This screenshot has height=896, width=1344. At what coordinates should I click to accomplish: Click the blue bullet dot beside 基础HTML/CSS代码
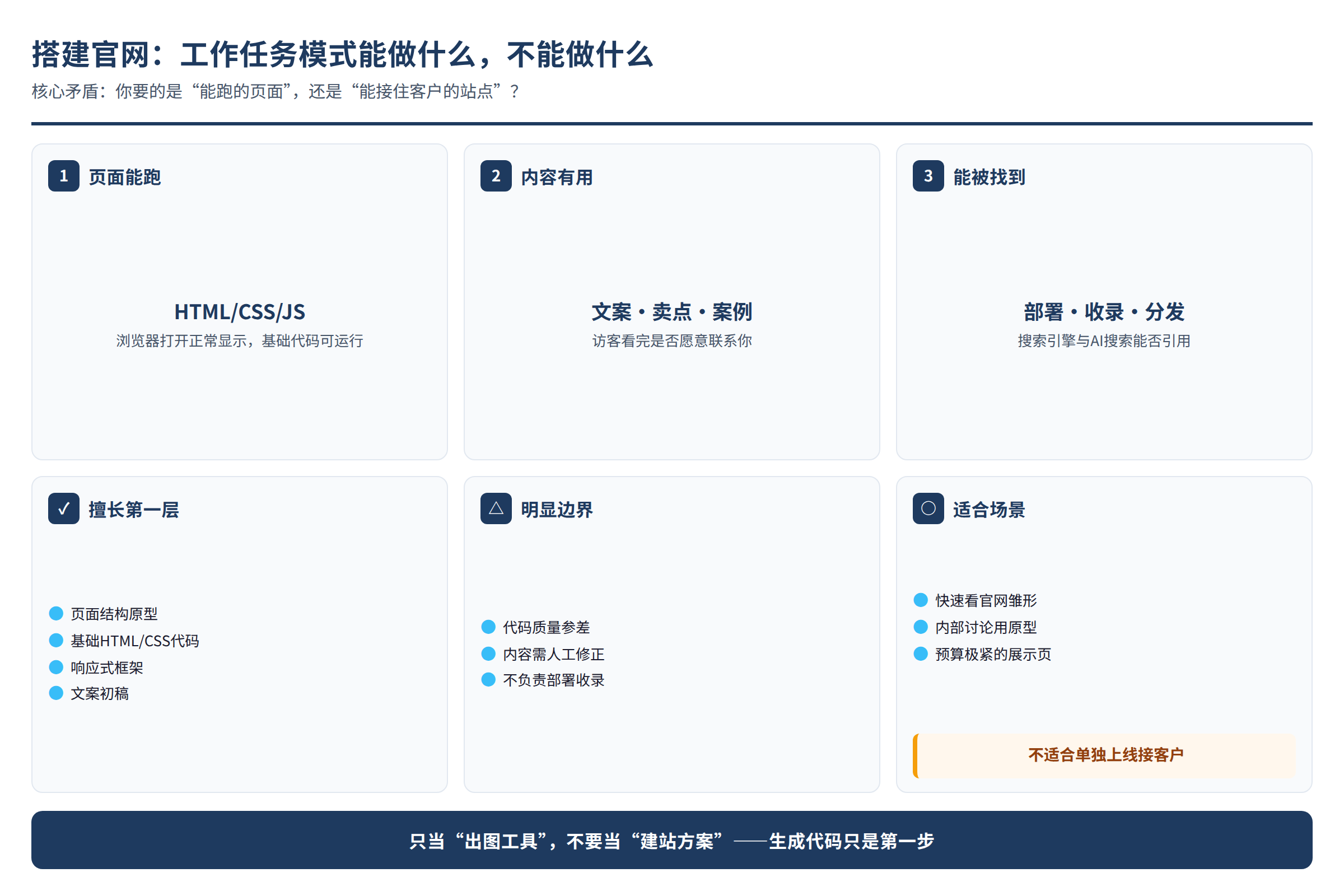point(56,641)
